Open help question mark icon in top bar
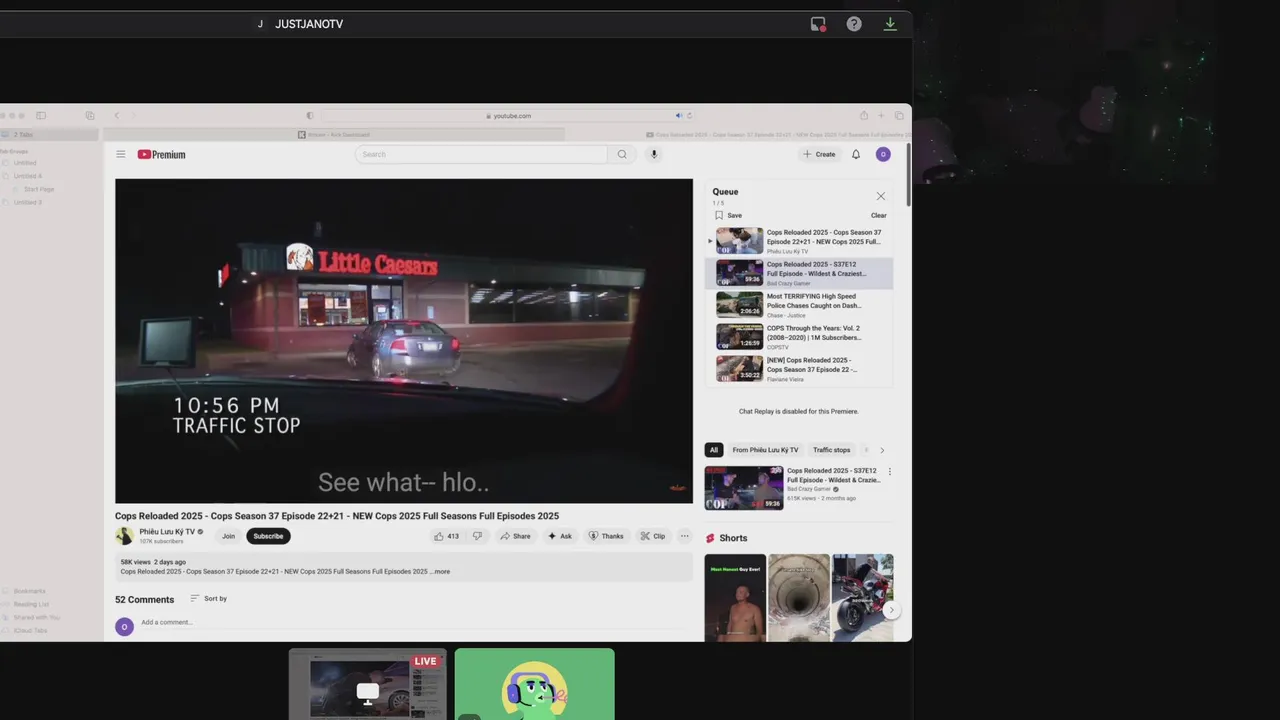The image size is (1280, 720). (854, 24)
